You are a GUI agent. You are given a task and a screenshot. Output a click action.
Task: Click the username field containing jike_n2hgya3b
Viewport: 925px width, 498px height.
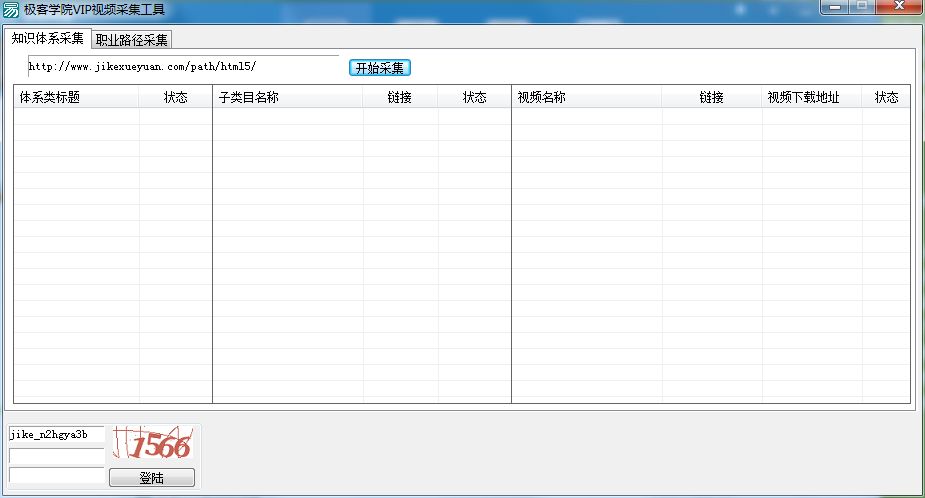pos(57,434)
